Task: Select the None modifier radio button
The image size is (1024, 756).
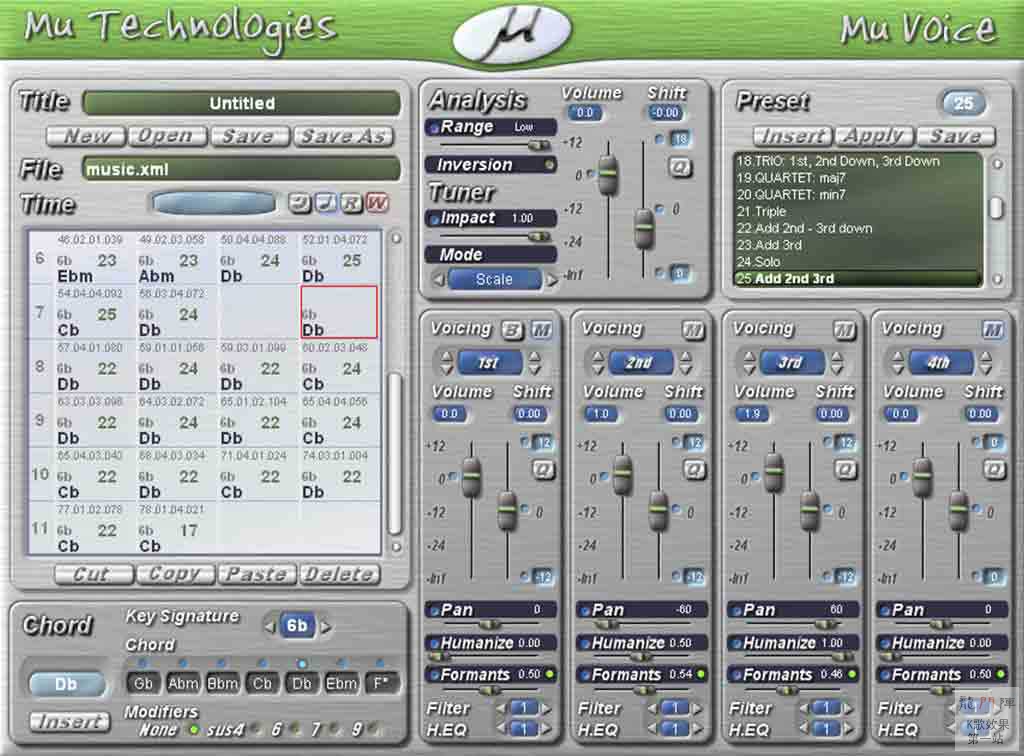Action: [x=193, y=729]
